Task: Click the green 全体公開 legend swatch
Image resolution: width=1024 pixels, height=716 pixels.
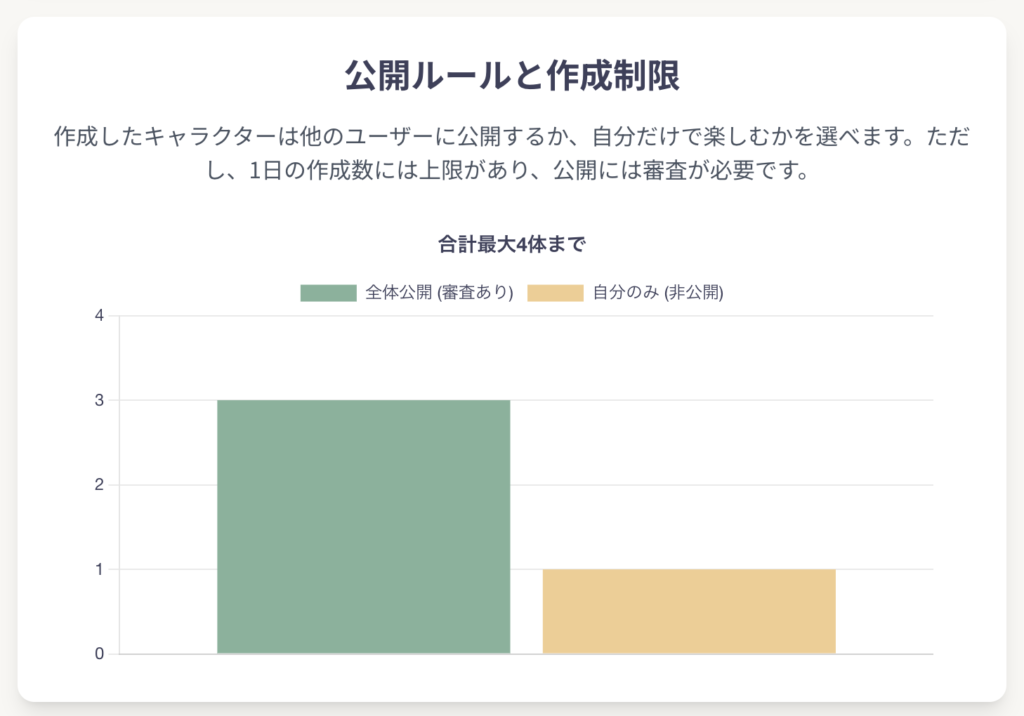Action: (x=328, y=293)
